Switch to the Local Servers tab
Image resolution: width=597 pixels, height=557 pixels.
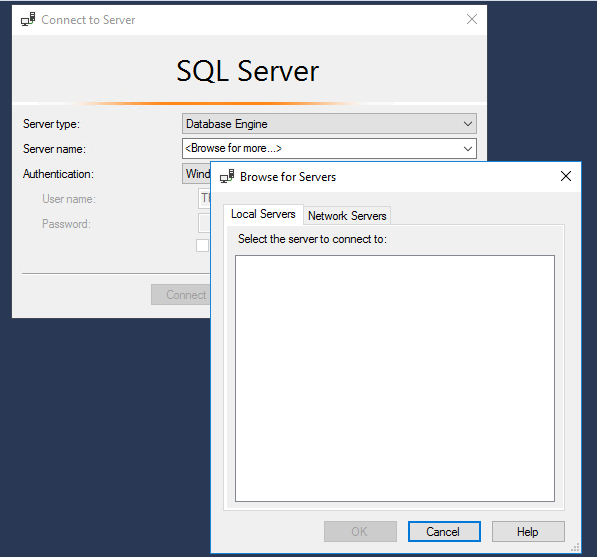tap(263, 214)
